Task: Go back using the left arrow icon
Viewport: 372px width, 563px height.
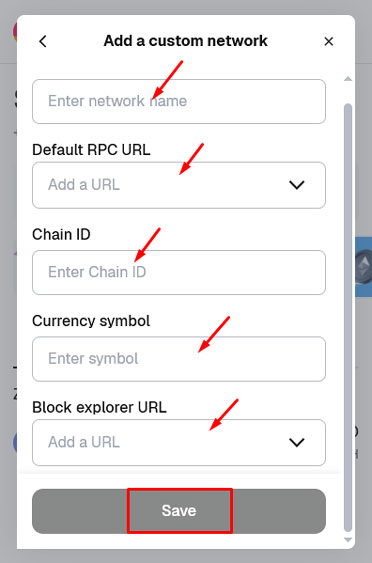Action: tap(43, 41)
